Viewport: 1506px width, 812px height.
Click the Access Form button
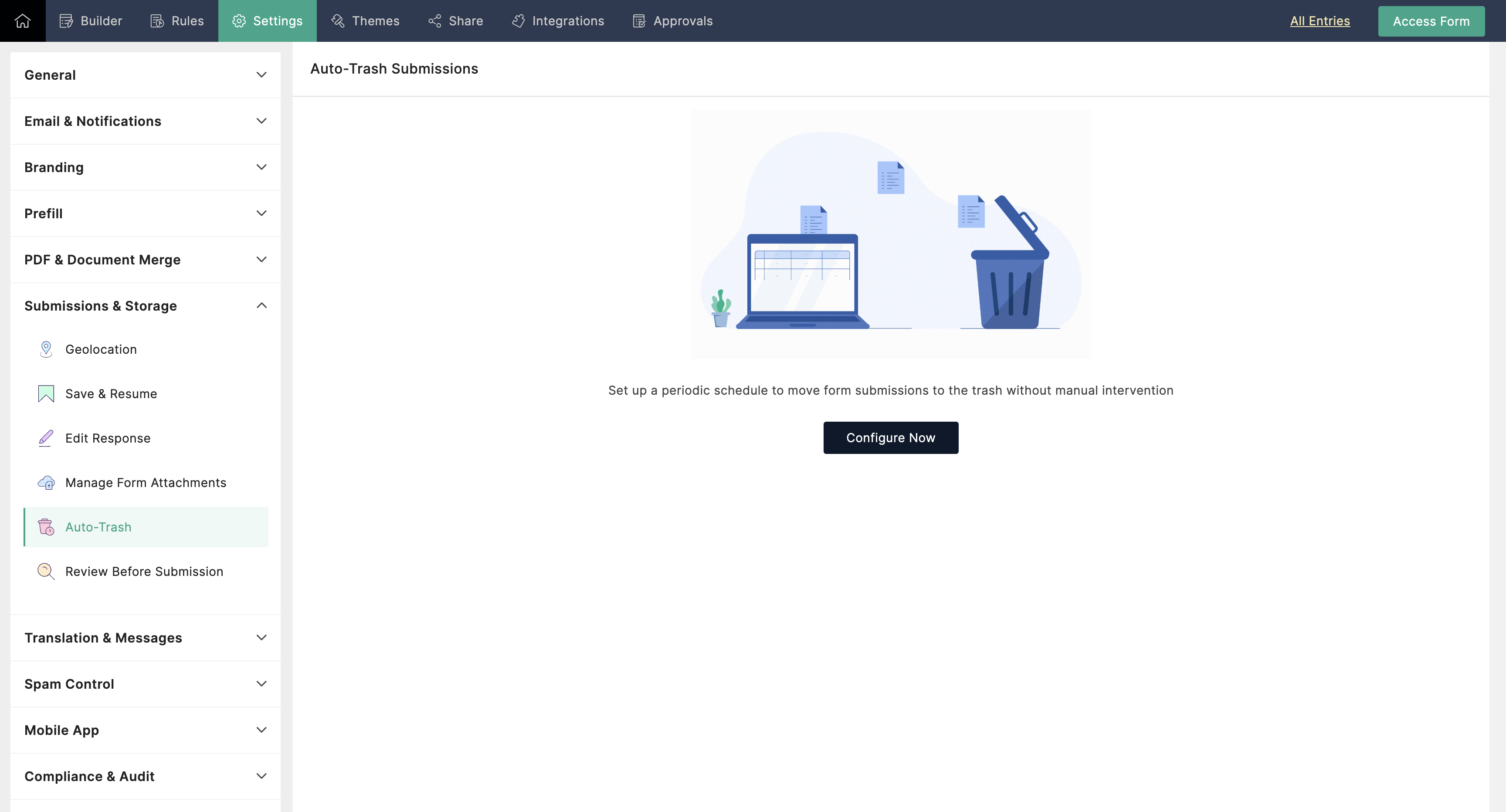point(1431,21)
